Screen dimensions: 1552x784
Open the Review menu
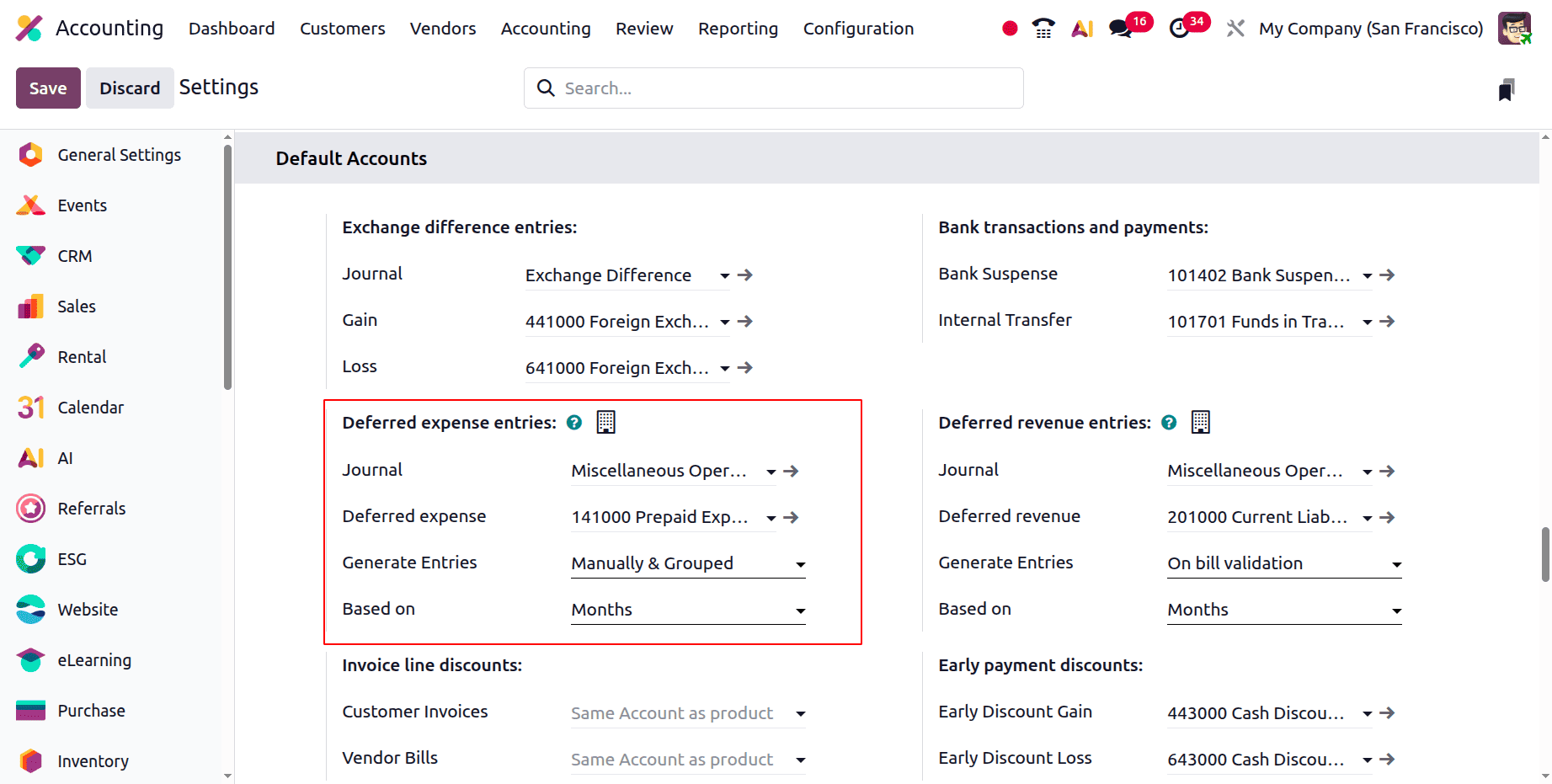(x=644, y=29)
